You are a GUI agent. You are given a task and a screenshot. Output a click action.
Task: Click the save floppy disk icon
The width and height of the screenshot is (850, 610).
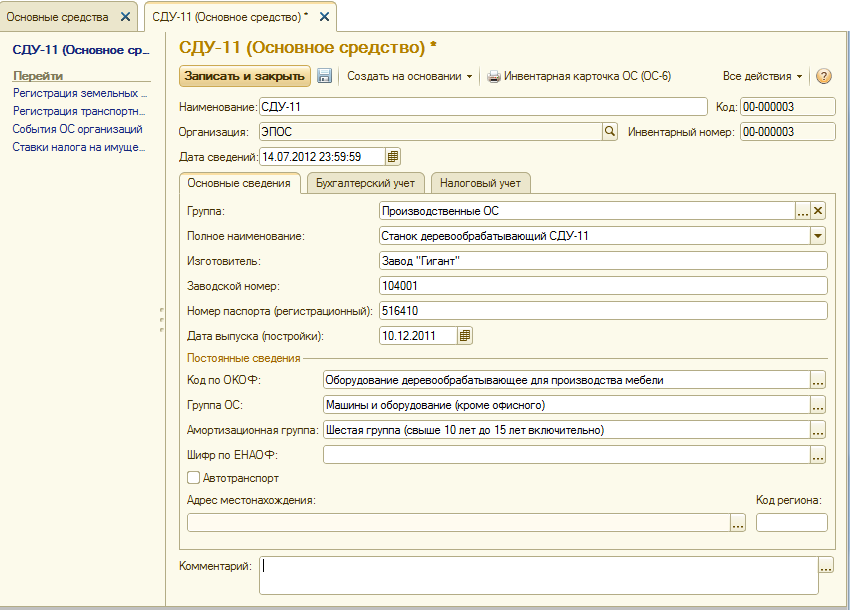point(324,76)
